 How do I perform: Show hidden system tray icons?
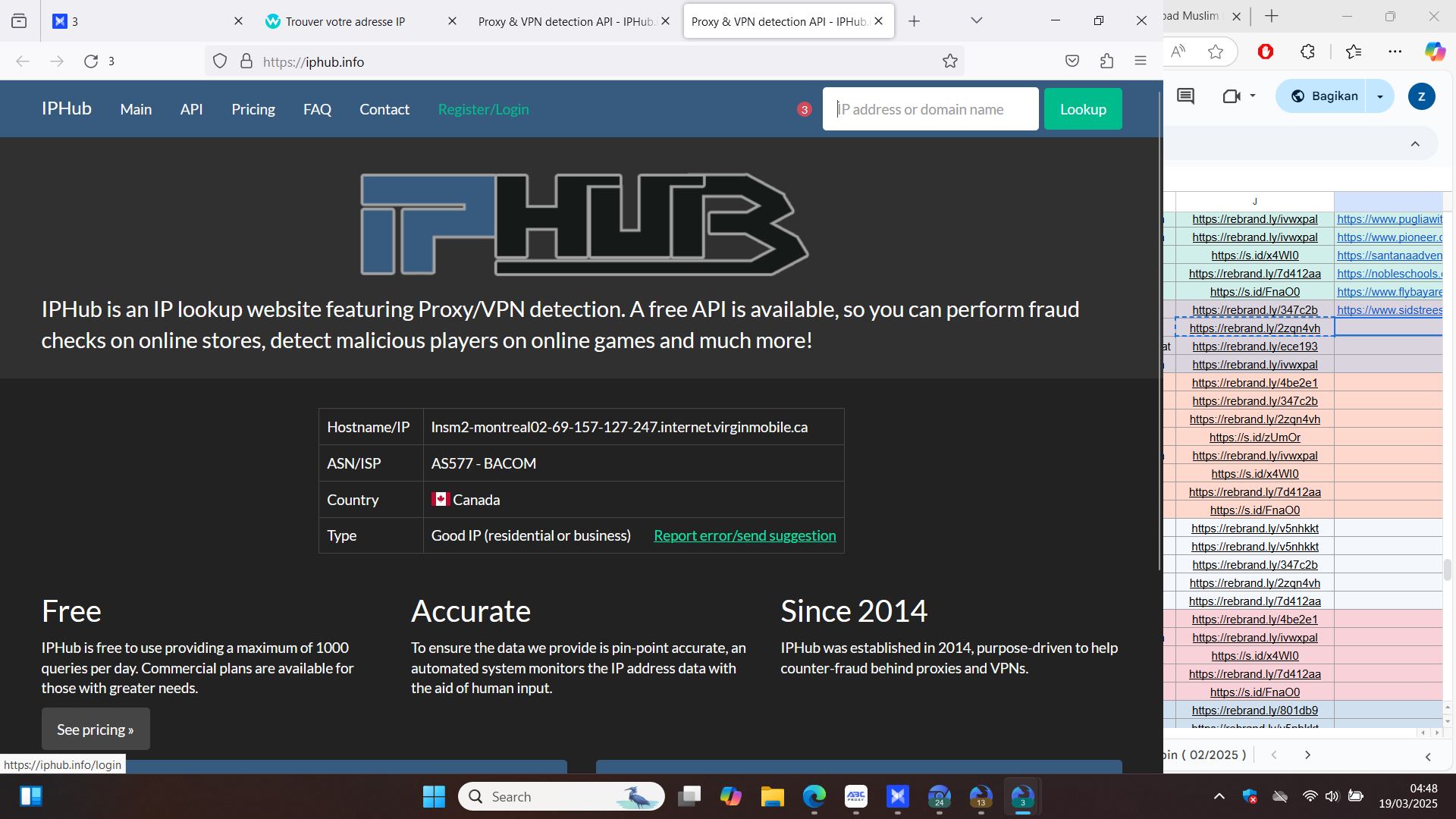1219,796
